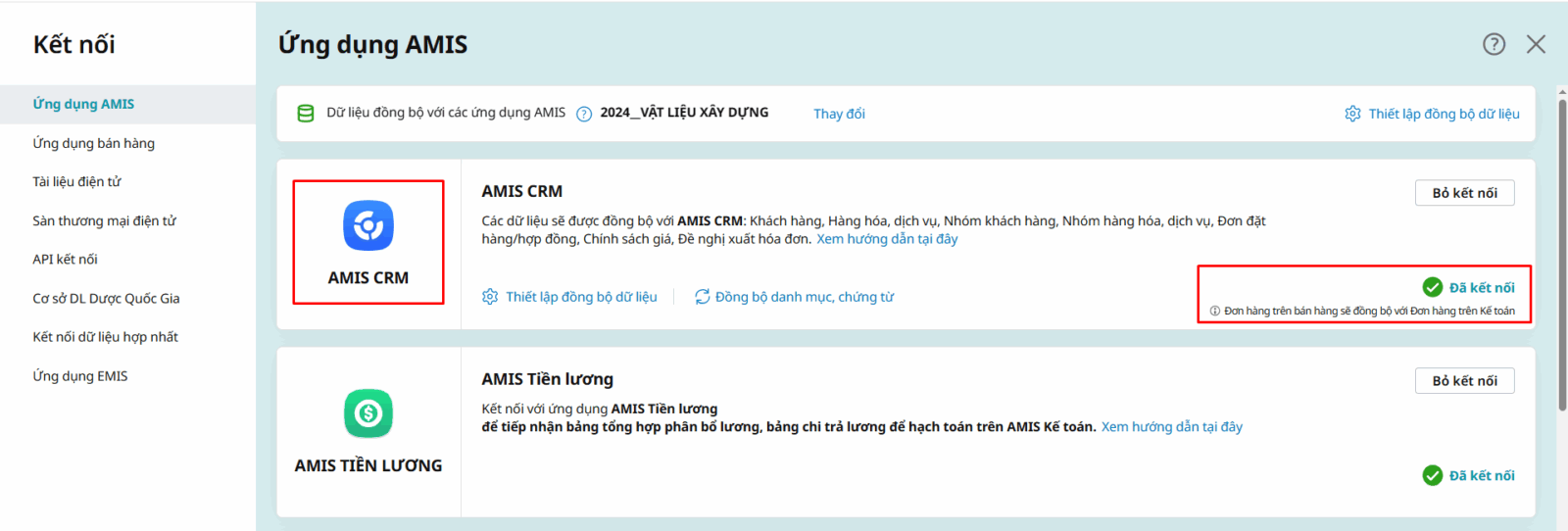The width and height of the screenshot is (1568, 531).
Task: Click the AMIS CRM connected checkmark icon
Action: coord(1432,287)
